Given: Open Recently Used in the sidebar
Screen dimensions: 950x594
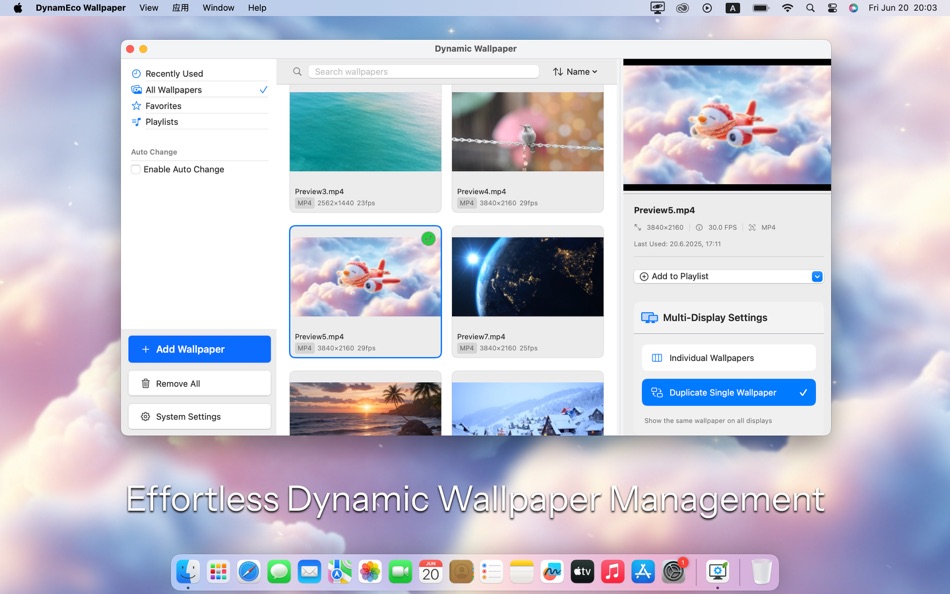Looking at the screenshot, I should click(199, 73).
